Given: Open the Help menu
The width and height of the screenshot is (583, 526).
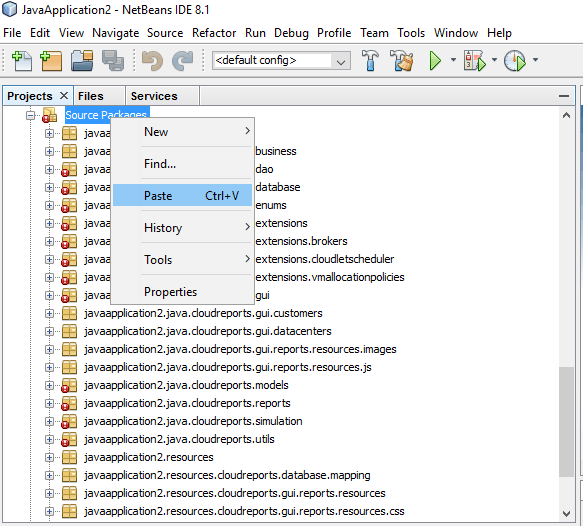Looking at the screenshot, I should [x=499, y=33].
